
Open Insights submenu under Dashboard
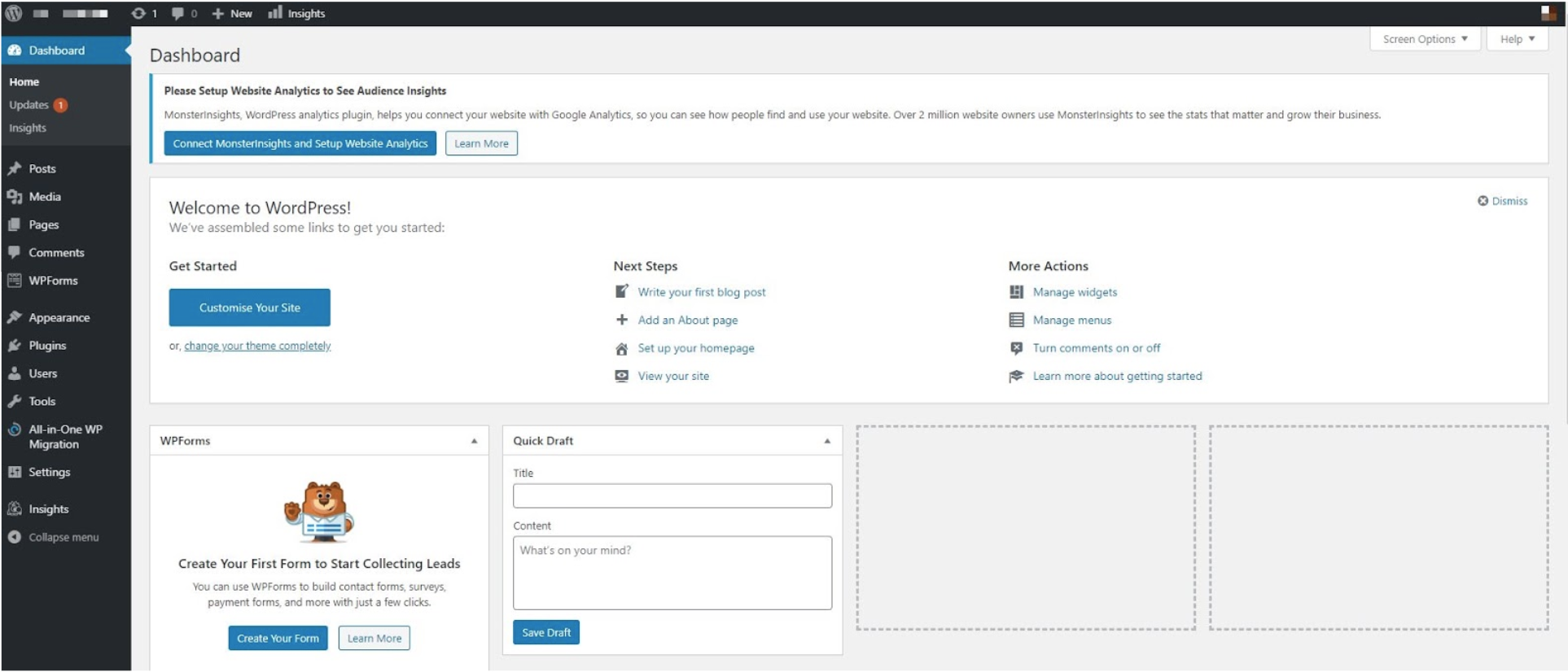pyautogui.click(x=28, y=129)
